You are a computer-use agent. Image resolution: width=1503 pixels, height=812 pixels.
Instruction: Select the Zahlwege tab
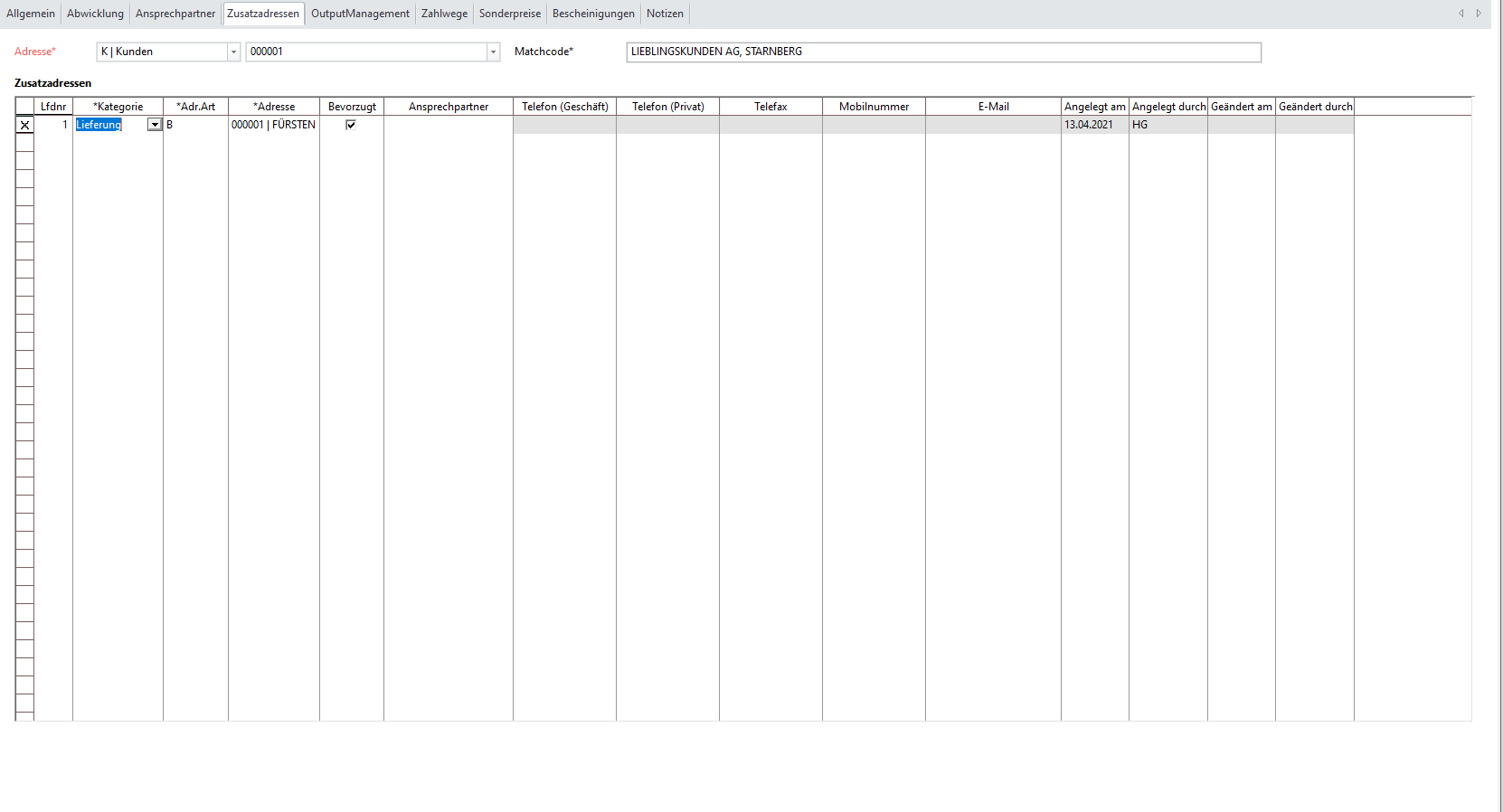pos(444,14)
